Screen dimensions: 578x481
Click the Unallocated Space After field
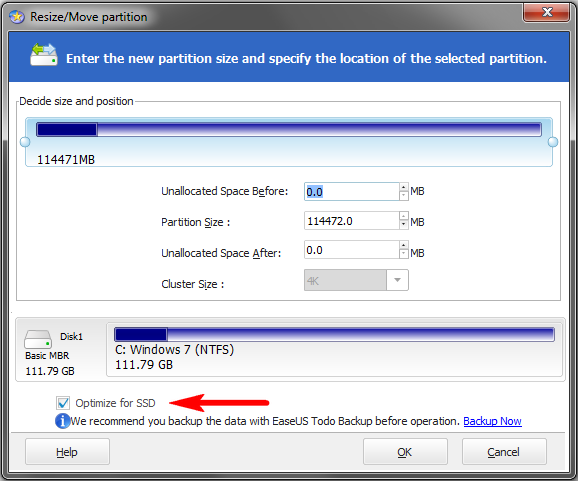351,250
